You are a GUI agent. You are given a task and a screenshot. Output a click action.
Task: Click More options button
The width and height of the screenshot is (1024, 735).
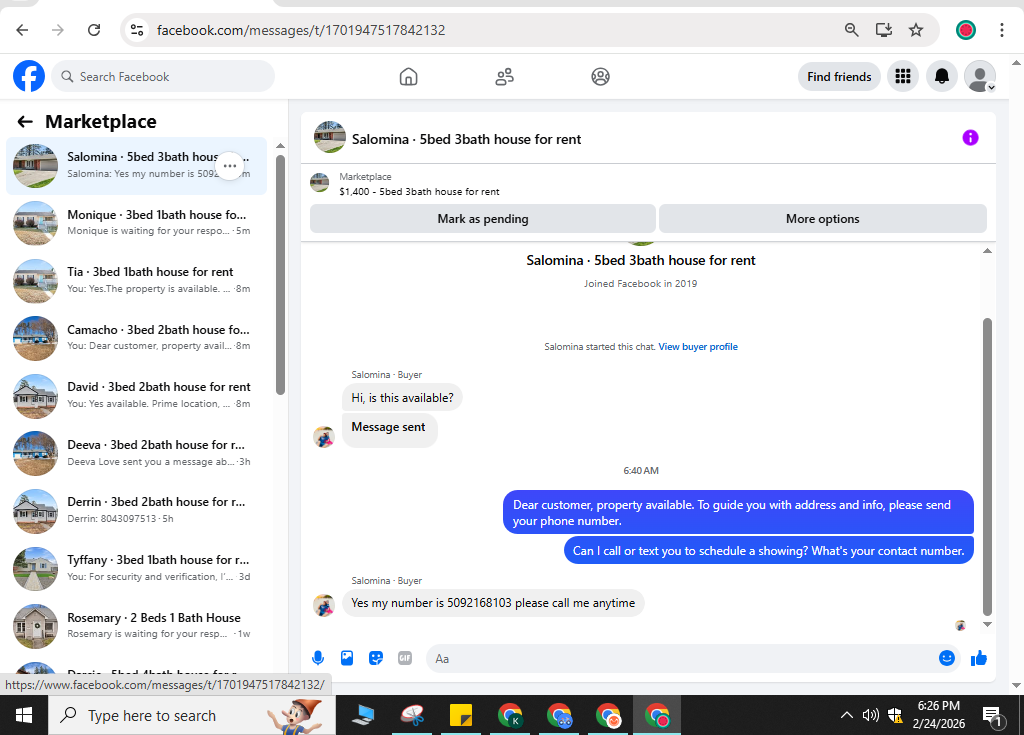point(823,219)
